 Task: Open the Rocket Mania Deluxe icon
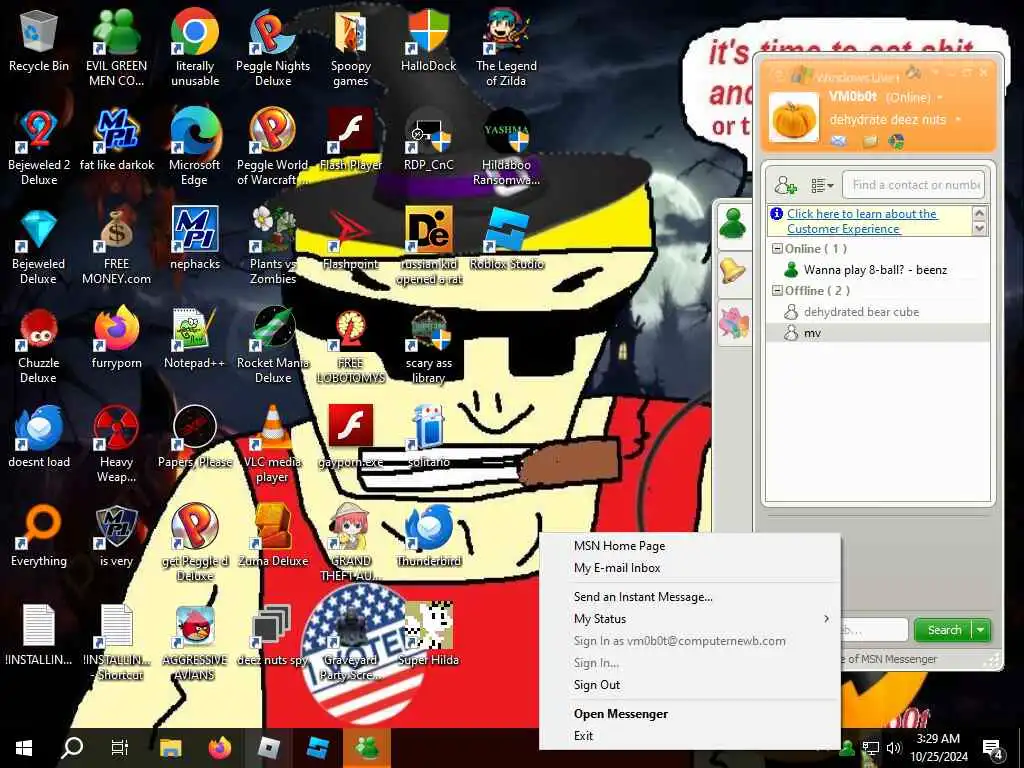click(x=273, y=345)
